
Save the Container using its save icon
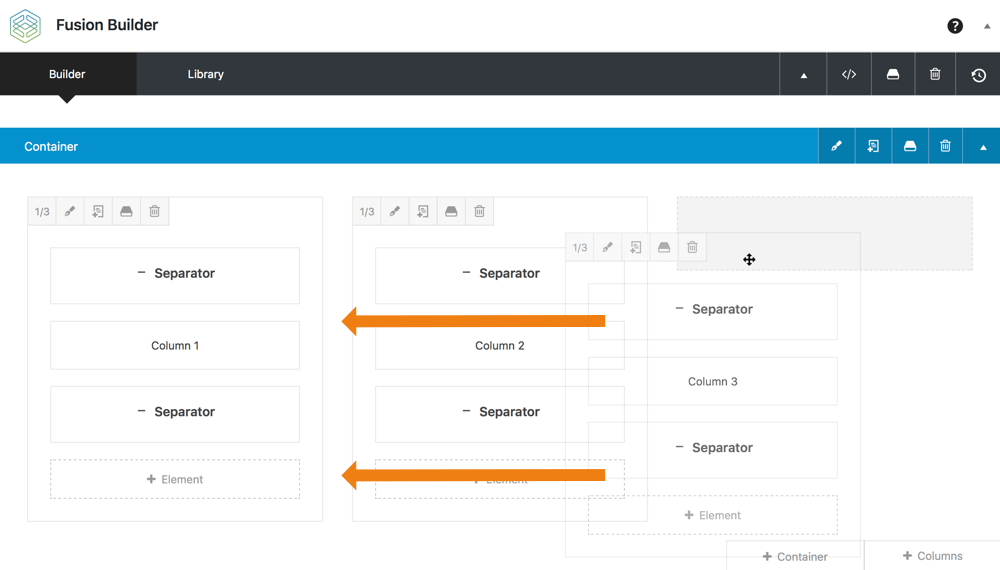coord(909,147)
